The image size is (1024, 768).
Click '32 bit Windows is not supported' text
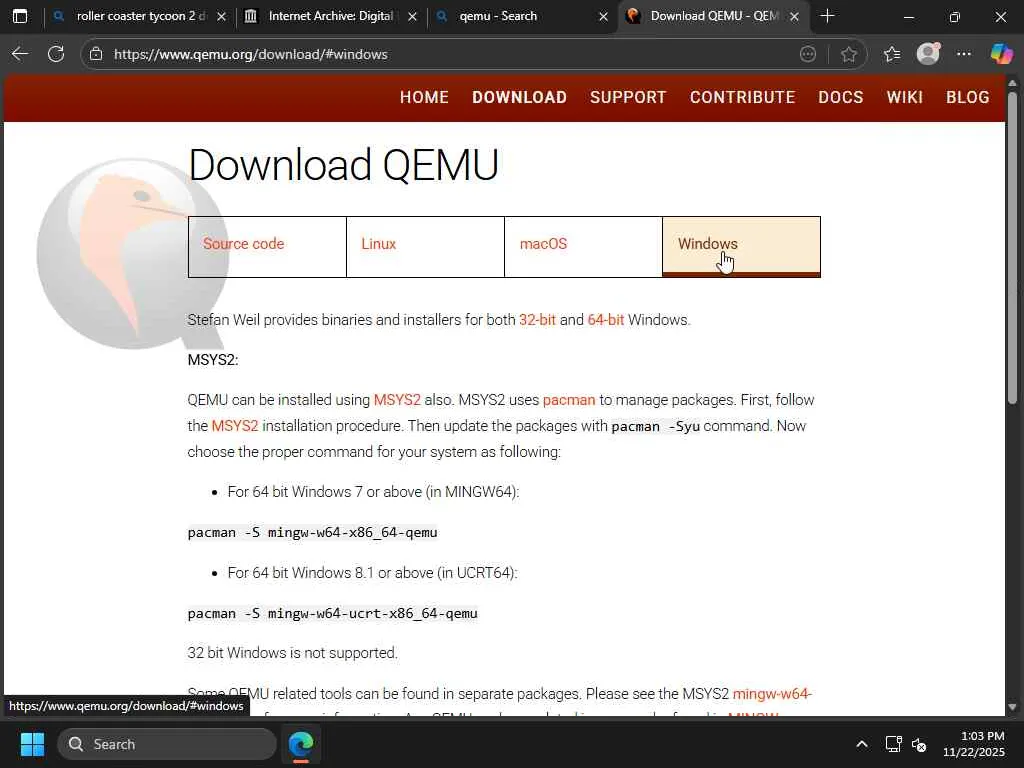(293, 652)
